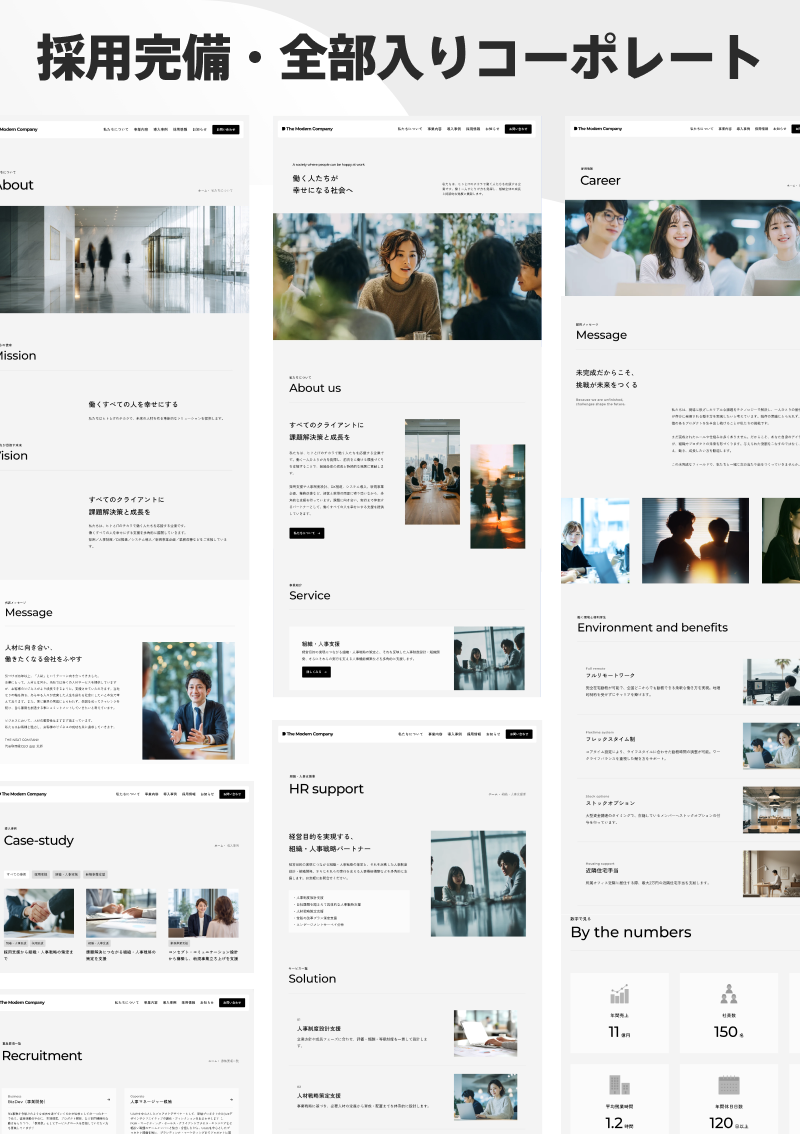Click the '働くすべての人を幸せにする' mission statement
This screenshot has width=800, height=1134.
[133, 404]
